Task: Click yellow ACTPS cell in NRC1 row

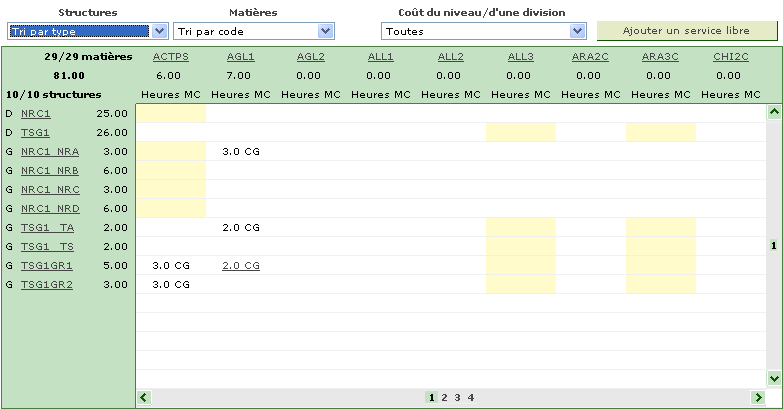Action: 171,113
